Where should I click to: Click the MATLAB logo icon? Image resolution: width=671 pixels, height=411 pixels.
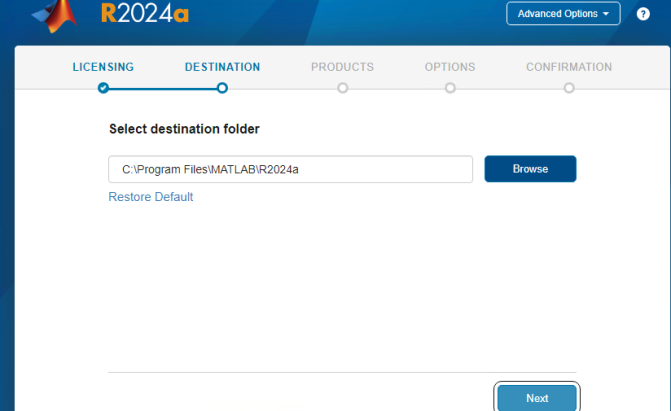56,13
